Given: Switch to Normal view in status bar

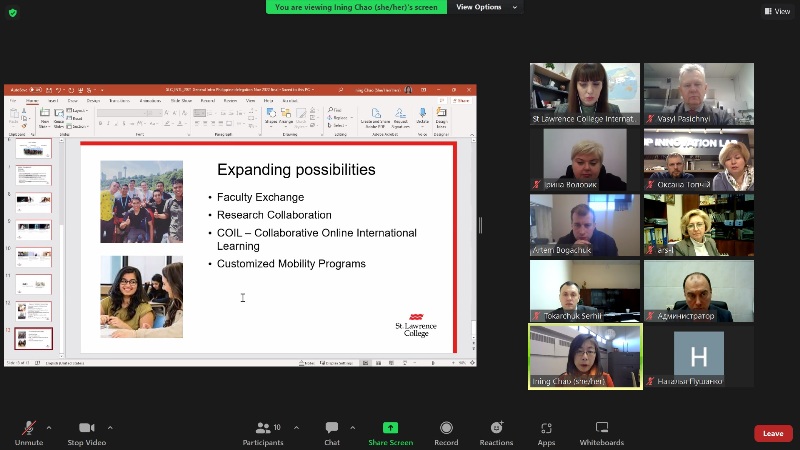Looking at the screenshot, I should point(365,363).
